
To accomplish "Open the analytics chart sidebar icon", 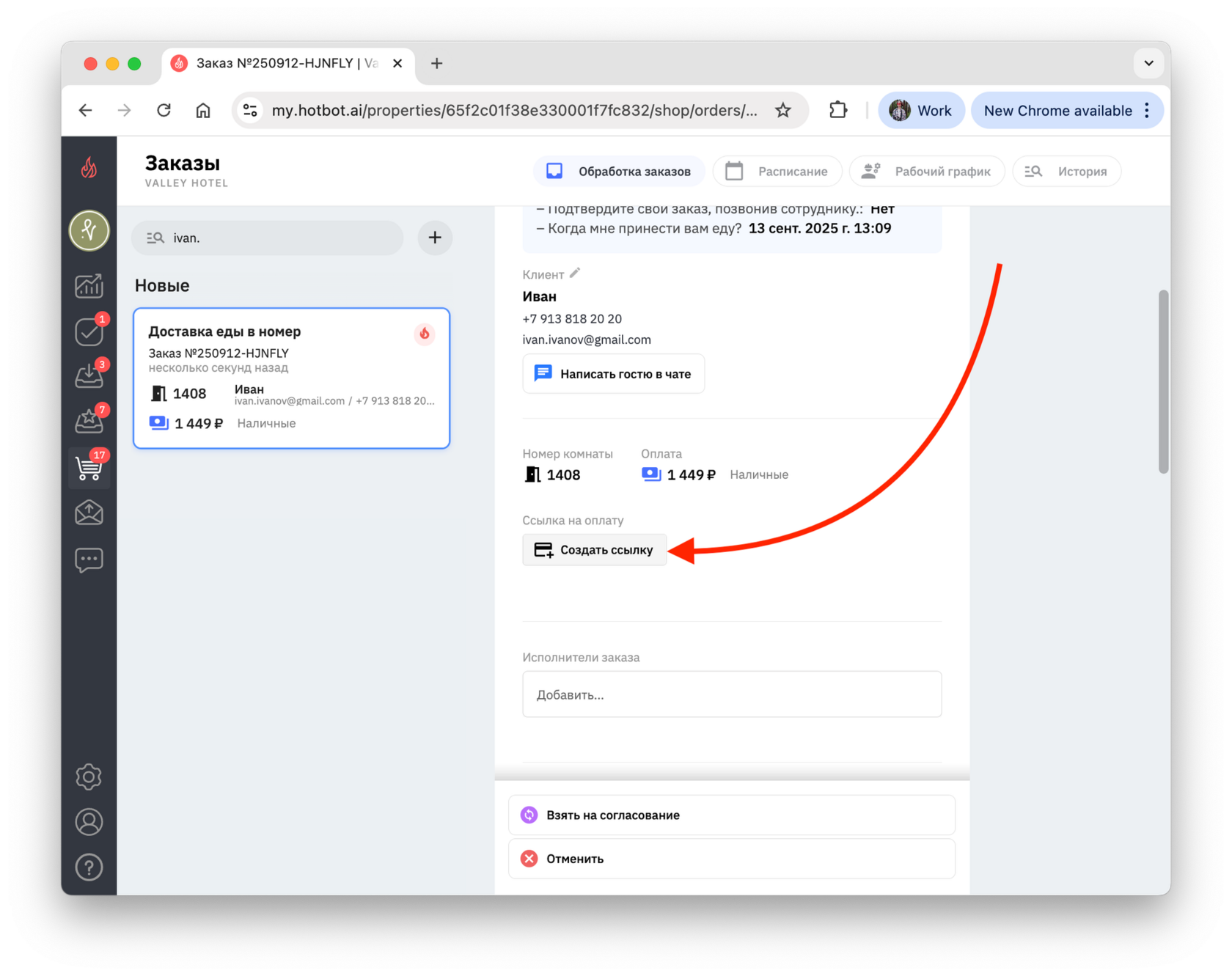I will coord(89,286).
